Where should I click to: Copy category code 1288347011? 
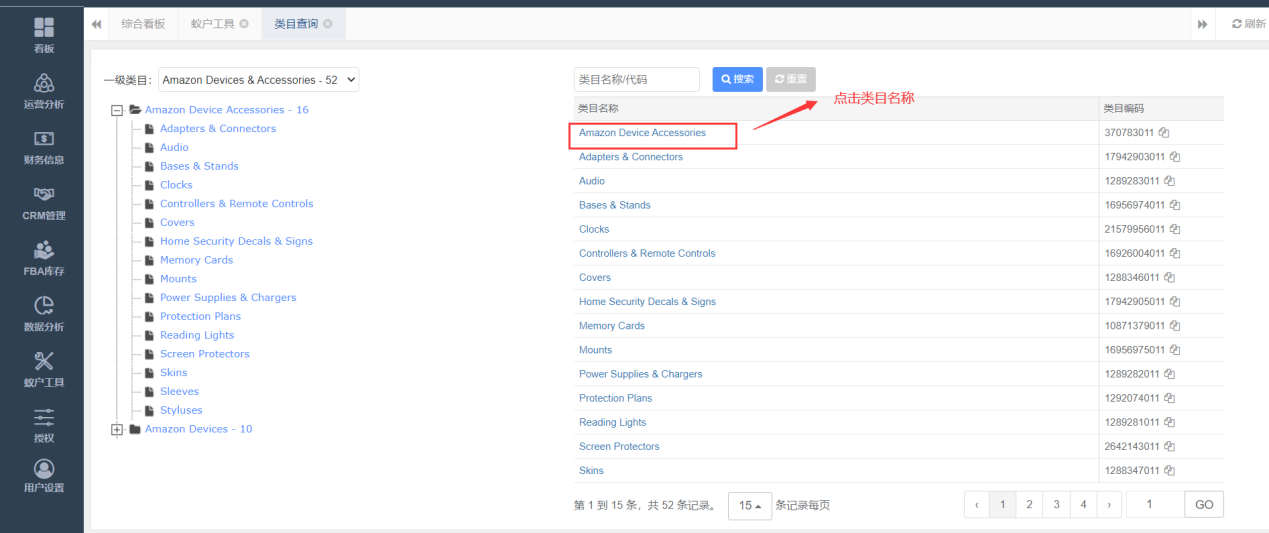pyautogui.click(x=1169, y=470)
